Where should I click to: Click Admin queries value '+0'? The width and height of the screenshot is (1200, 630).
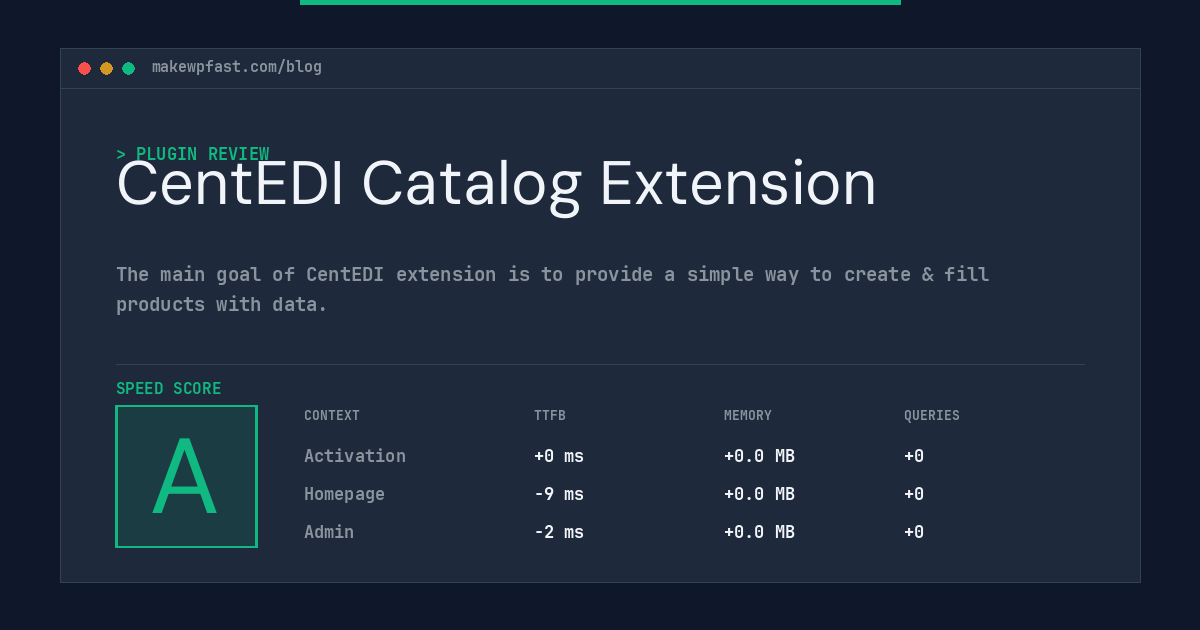click(914, 532)
